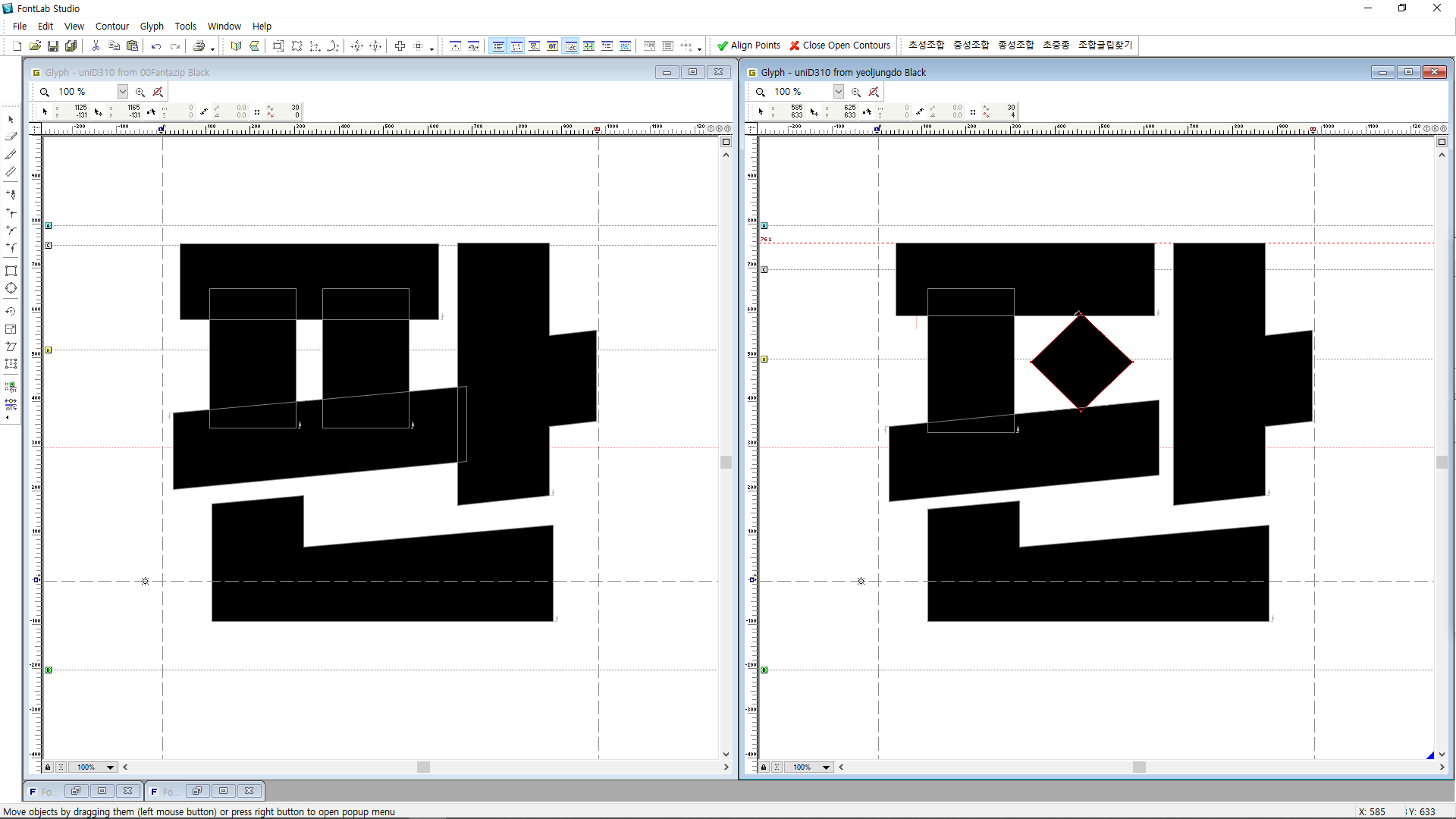This screenshot has height=819, width=1456.
Task: Click horizontal scrollbar thumb in right glyph window
Action: point(1138,767)
